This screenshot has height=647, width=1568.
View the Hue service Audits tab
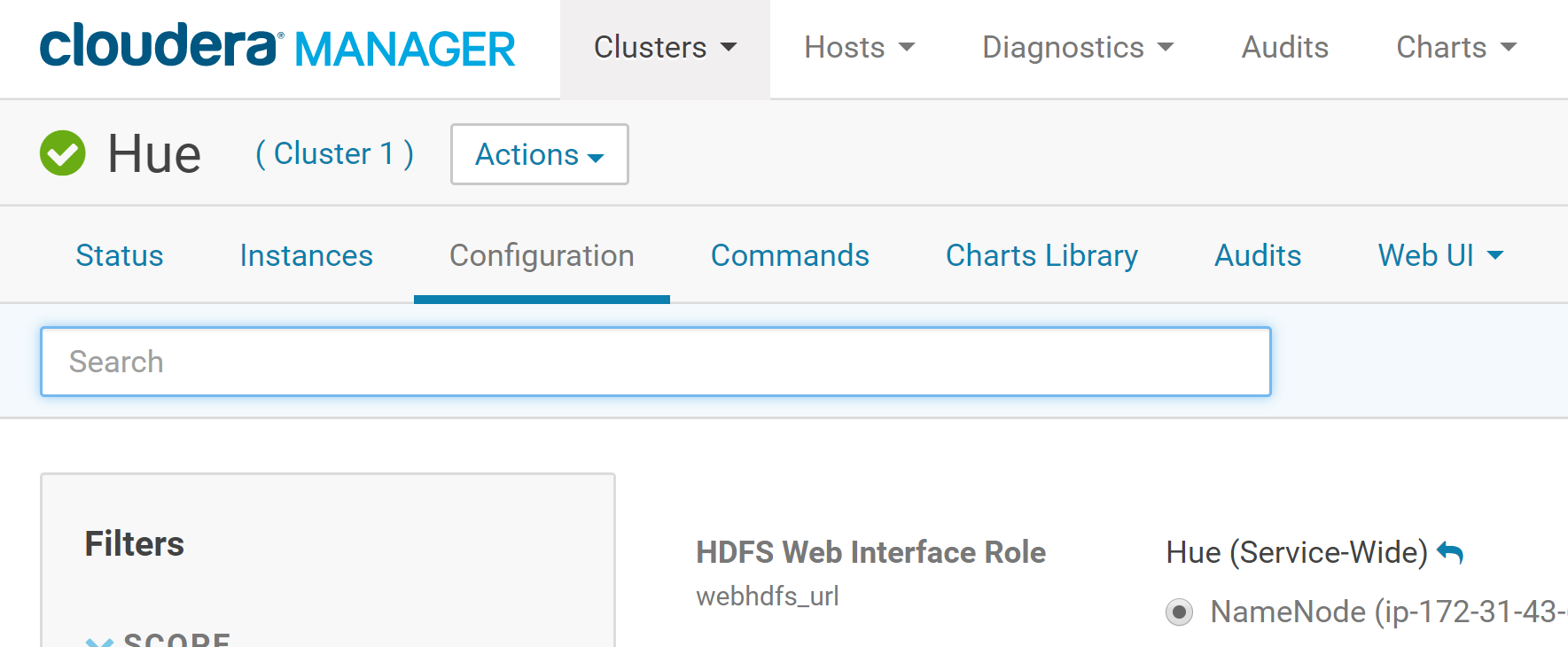[x=1257, y=256]
